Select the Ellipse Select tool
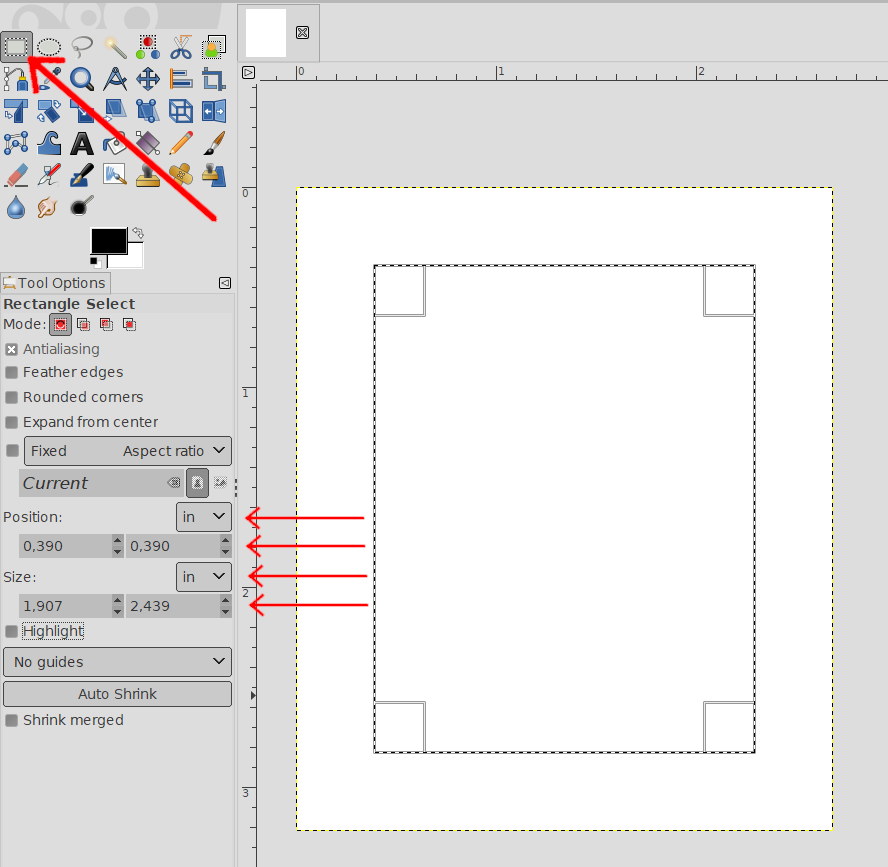This screenshot has width=888, height=867. click(x=49, y=47)
